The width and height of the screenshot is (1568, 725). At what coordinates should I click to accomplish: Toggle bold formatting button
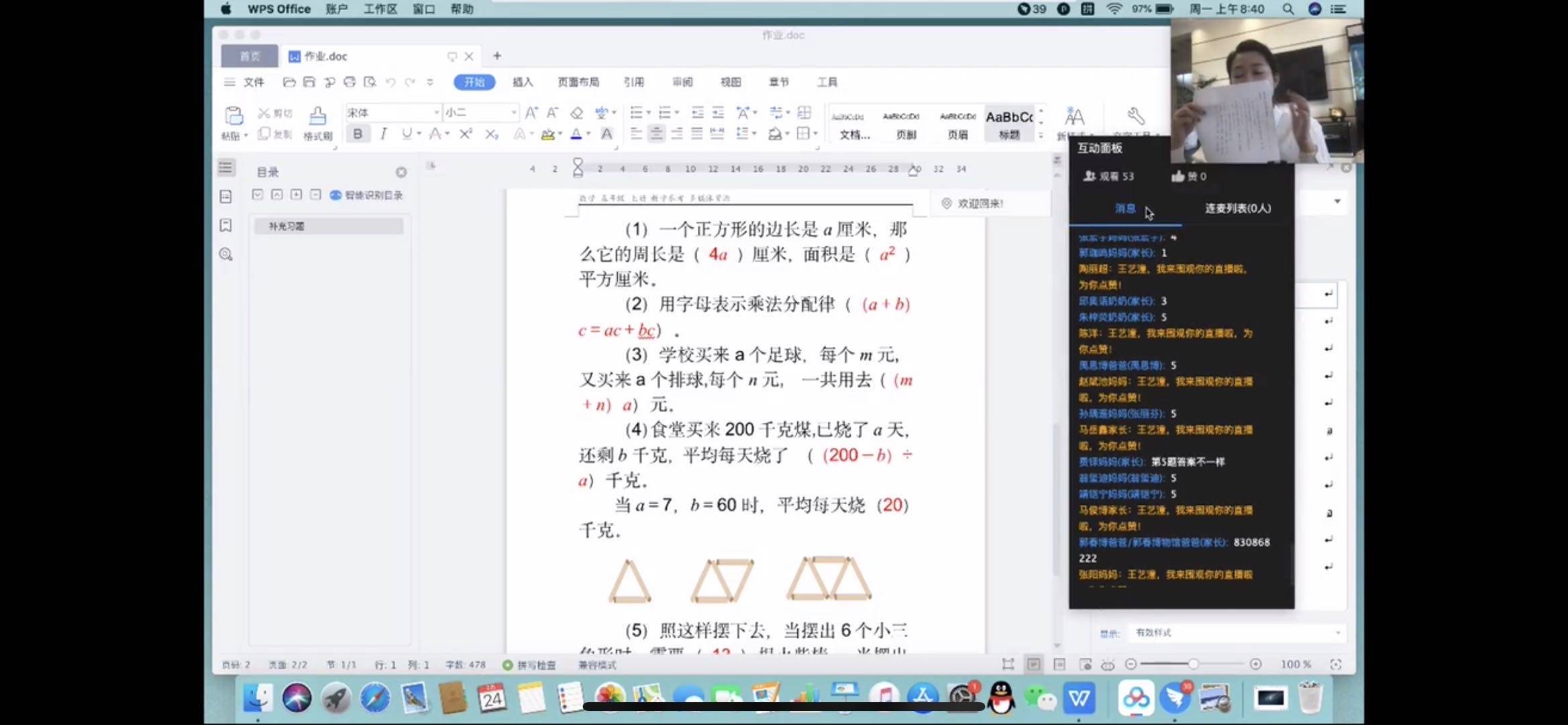[358, 134]
